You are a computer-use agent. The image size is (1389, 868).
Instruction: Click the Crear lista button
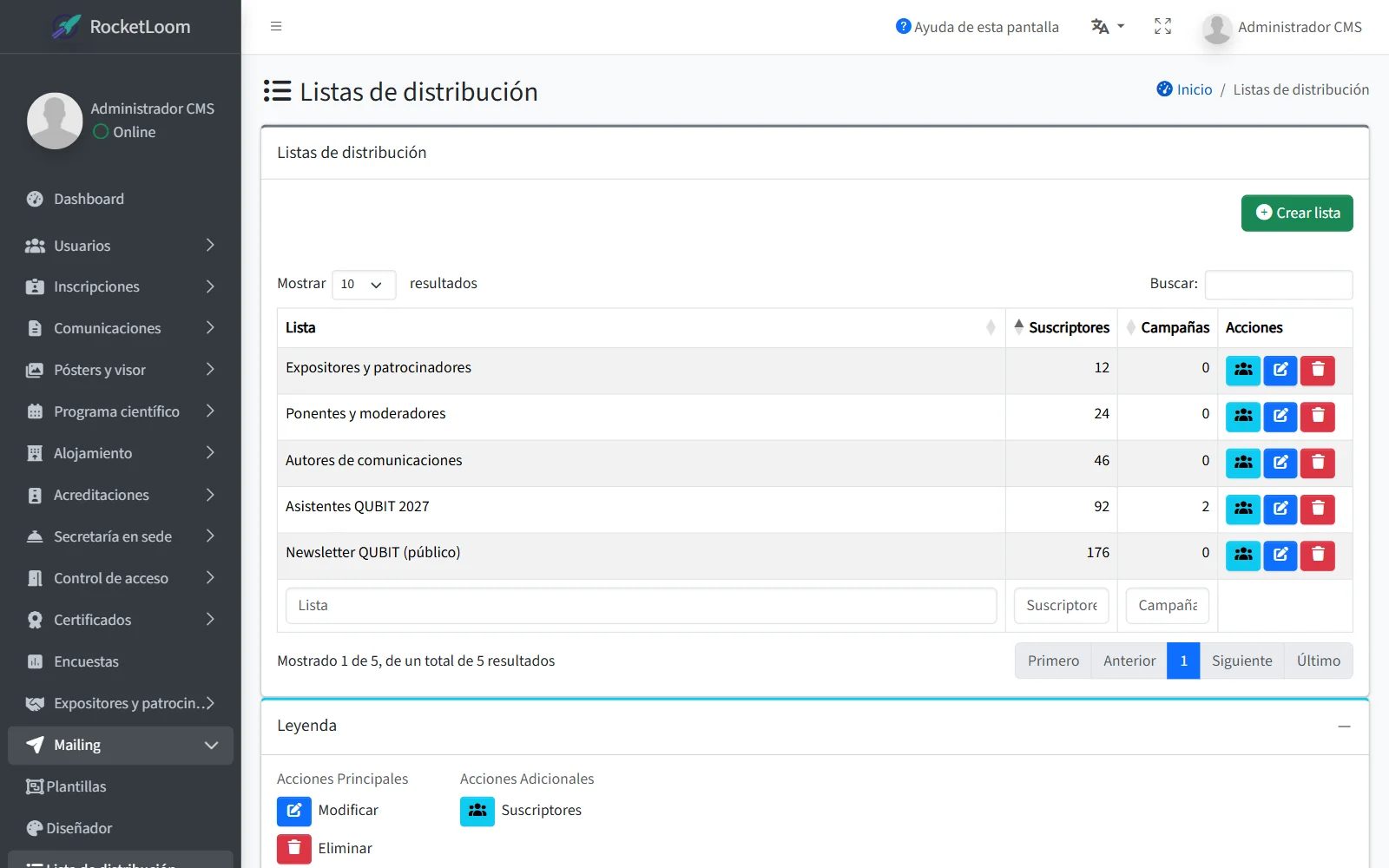tap(1297, 214)
